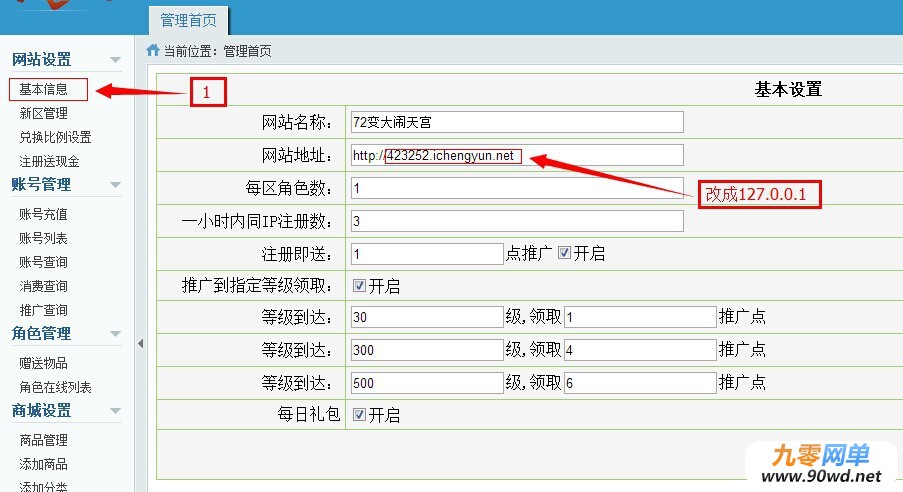Open the 管理首页 tab
Screen dimensions: 903x492
(188, 21)
